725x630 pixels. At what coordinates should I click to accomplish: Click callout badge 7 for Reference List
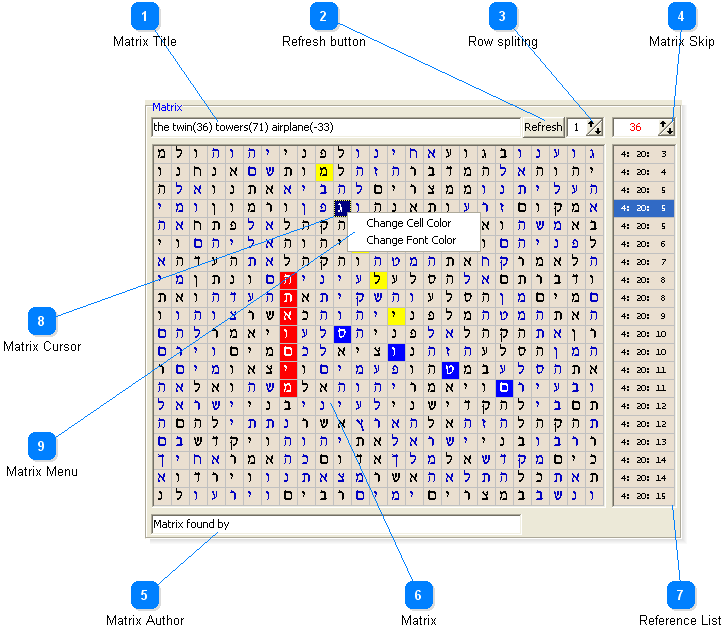(680, 595)
